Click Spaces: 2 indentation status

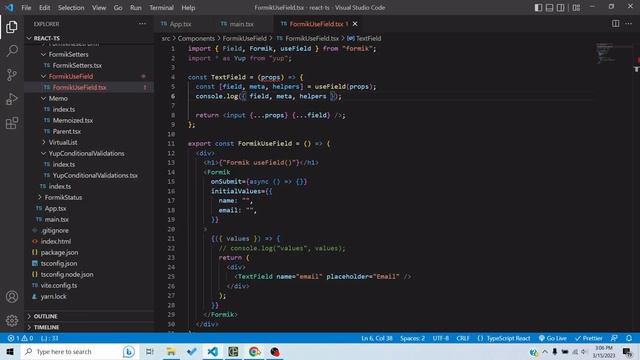[412, 338]
